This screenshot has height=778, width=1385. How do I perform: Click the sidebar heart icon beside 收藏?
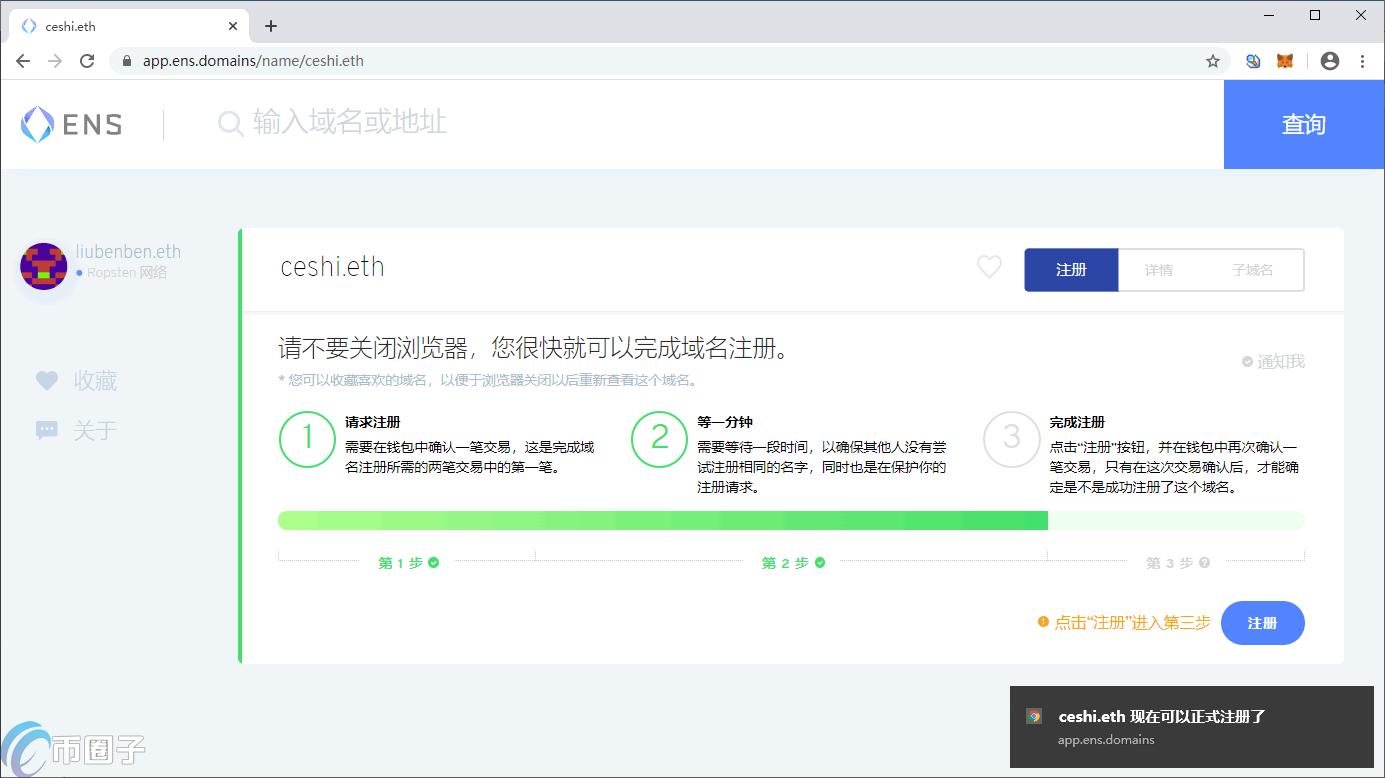[47, 381]
